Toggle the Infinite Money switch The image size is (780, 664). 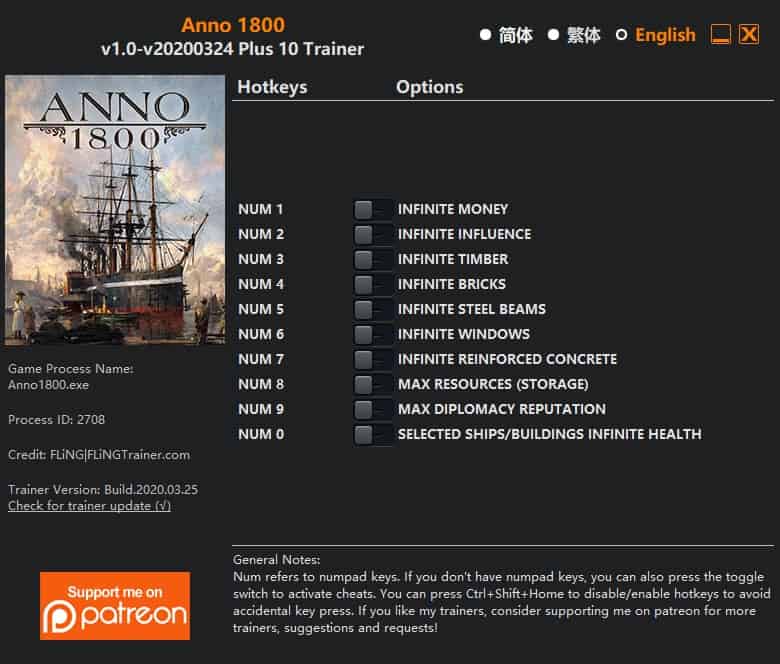(x=373, y=209)
